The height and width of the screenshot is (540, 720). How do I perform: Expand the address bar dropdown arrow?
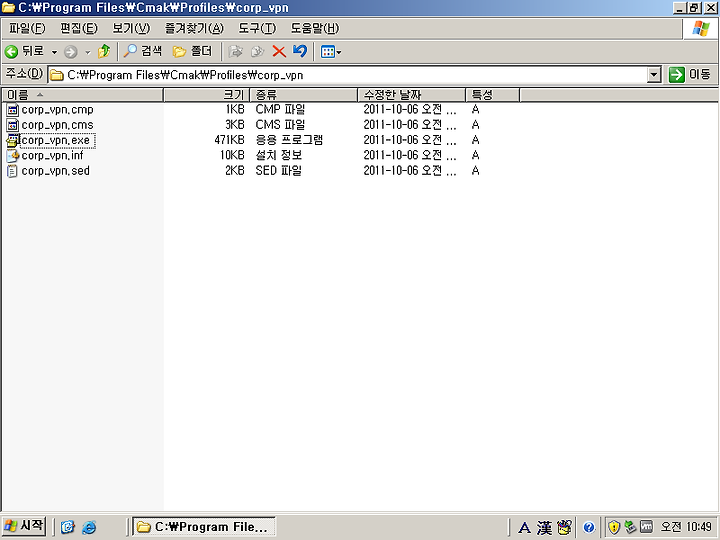coord(653,75)
